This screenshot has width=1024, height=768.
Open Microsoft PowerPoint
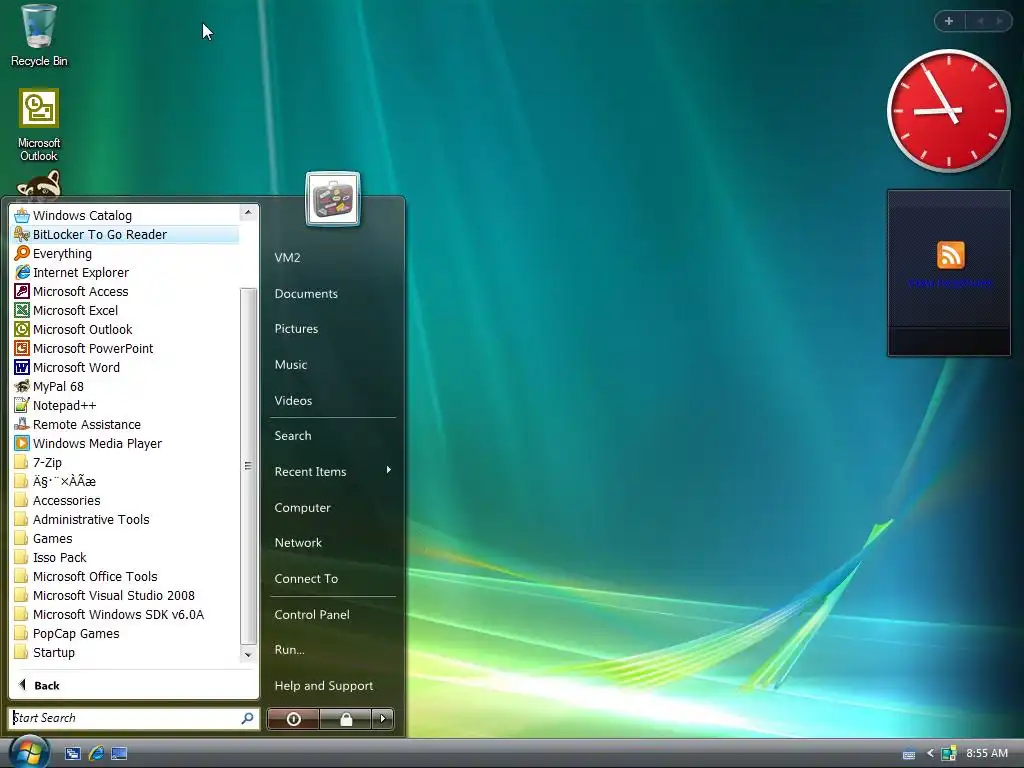point(125,348)
